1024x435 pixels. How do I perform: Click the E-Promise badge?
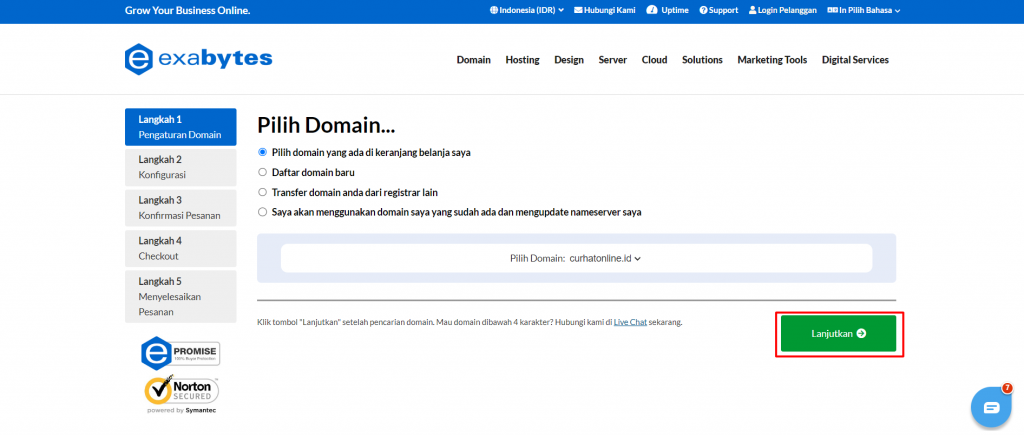tap(181, 353)
